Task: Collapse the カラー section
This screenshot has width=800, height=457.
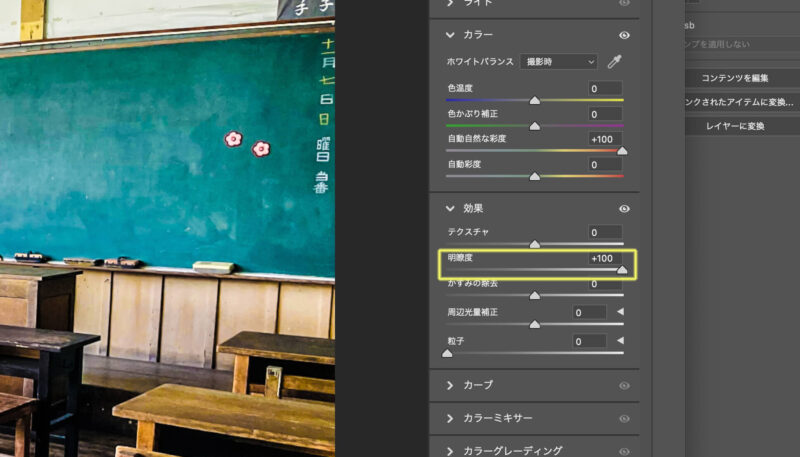Action: point(449,35)
